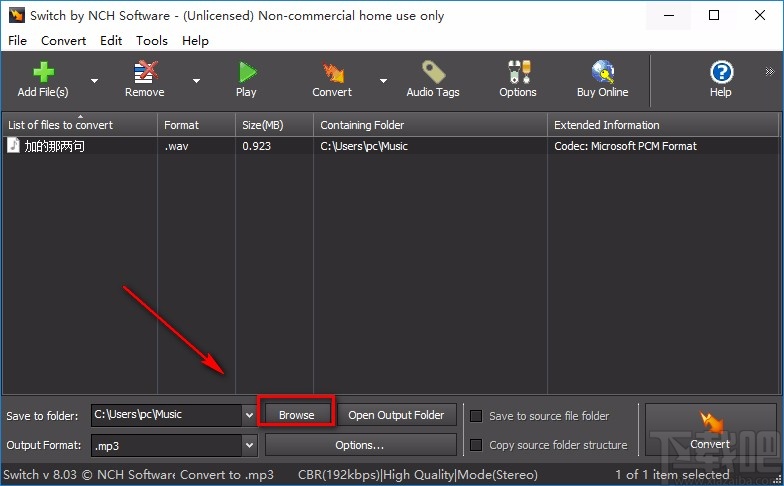Open the Tools menu
Image resolution: width=784 pixels, height=486 pixels.
point(152,40)
